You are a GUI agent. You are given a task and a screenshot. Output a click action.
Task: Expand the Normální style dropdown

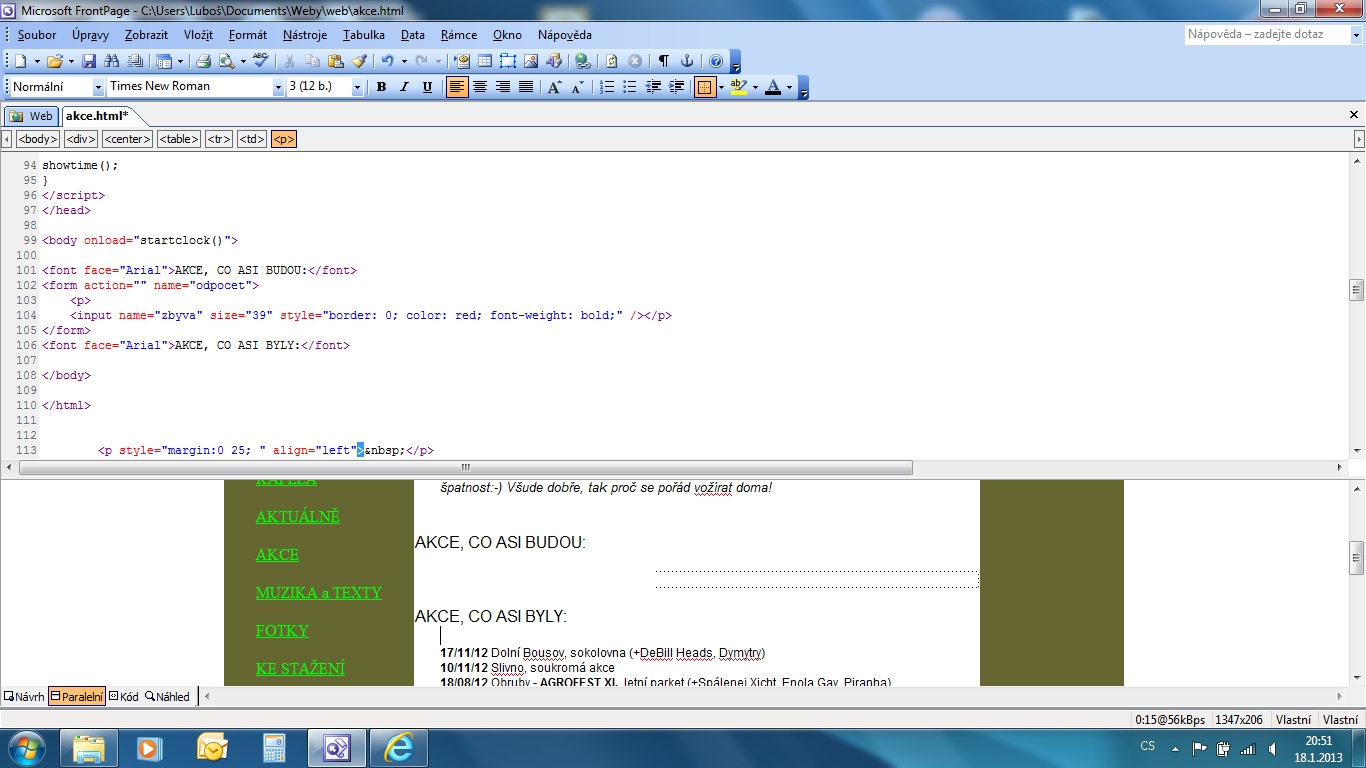[x=98, y=87]
